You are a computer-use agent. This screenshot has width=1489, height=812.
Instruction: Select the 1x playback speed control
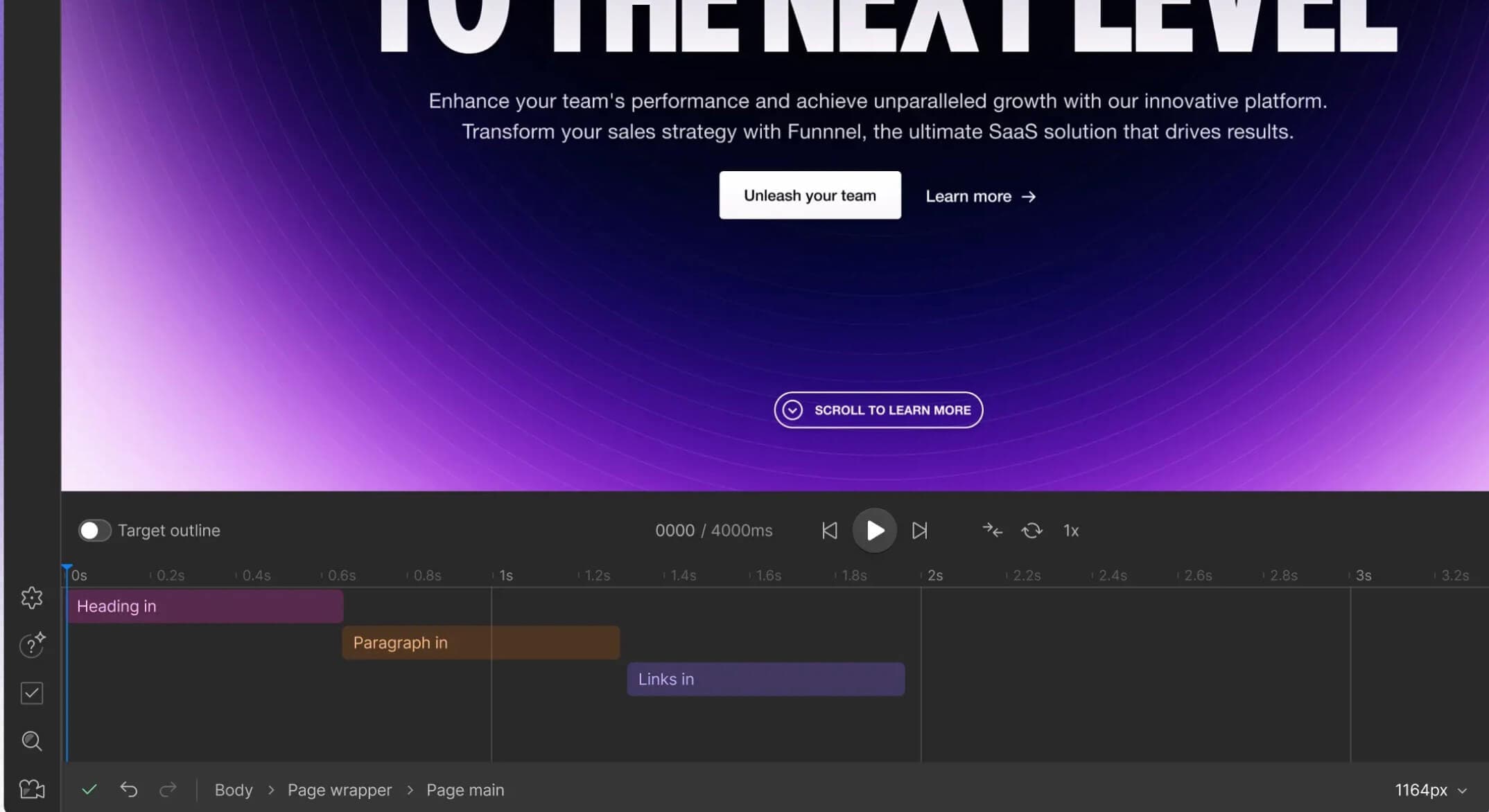click(1071, 530)
